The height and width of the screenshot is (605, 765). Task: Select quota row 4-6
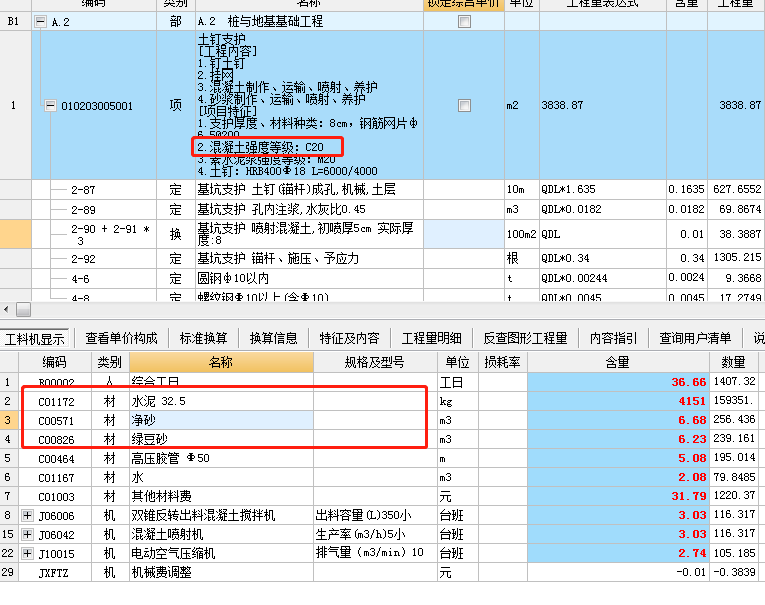click(x=81, y=279)
